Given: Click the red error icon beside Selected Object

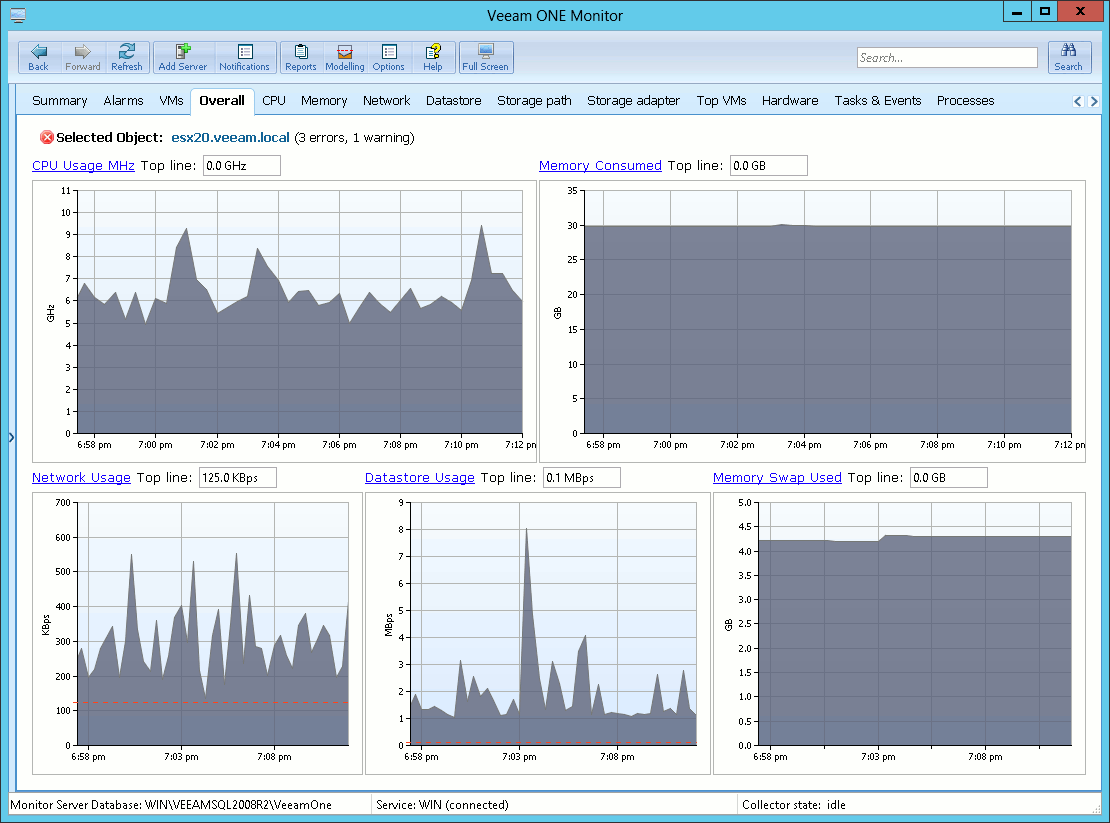Looking at the screenshot, I should 47,137.
